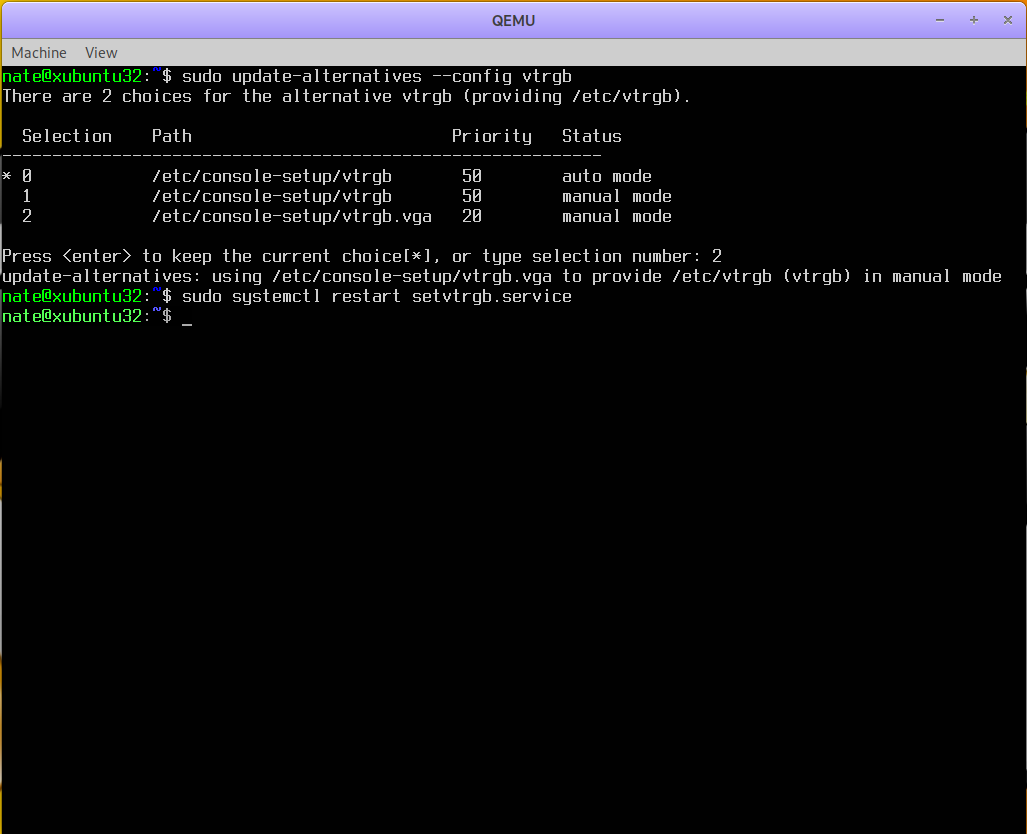This screenshot has height=834, width=1027.
Task: Click the priority value 20
Action: click(x=471, y=217)
